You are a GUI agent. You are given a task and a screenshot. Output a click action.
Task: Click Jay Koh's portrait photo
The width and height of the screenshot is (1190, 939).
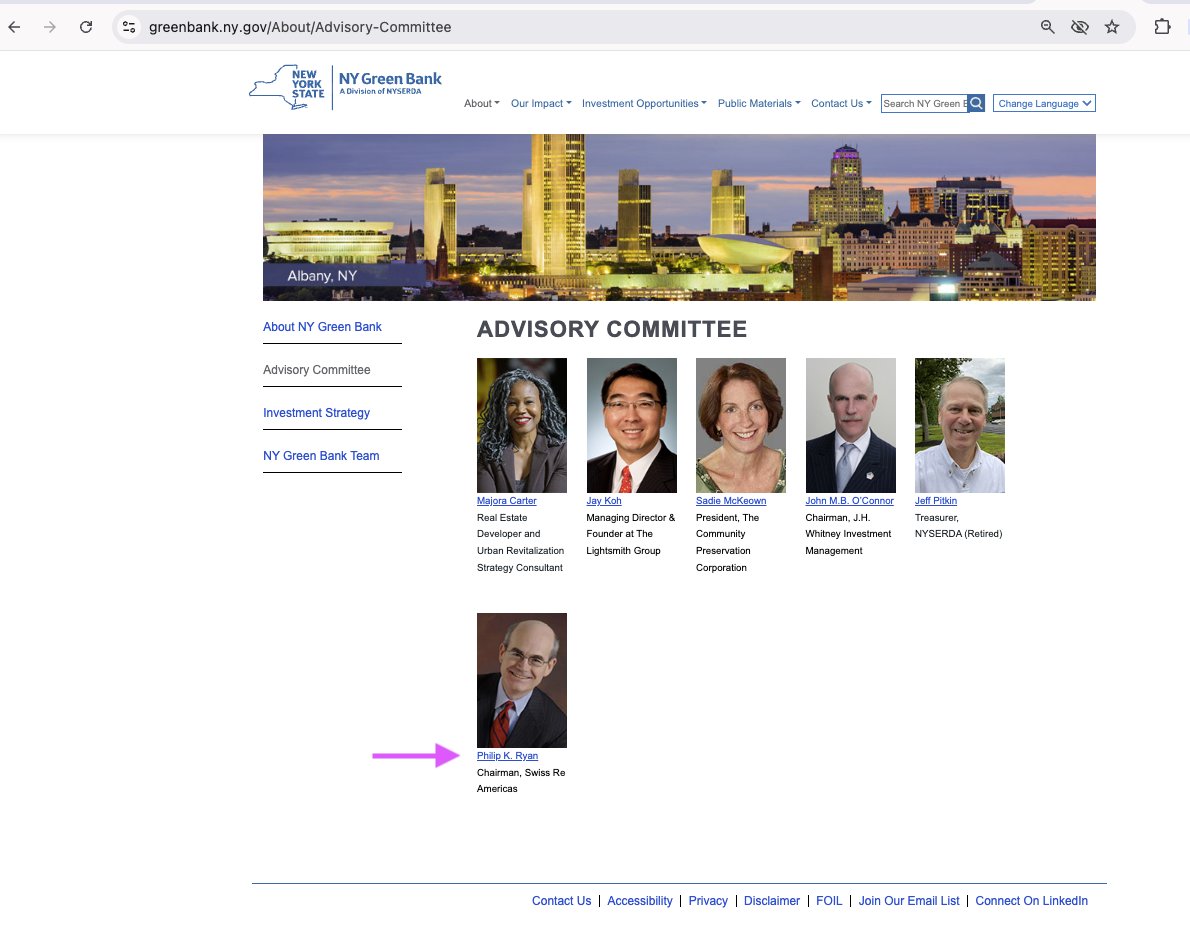pyautogui.click(x=631, y=425)
